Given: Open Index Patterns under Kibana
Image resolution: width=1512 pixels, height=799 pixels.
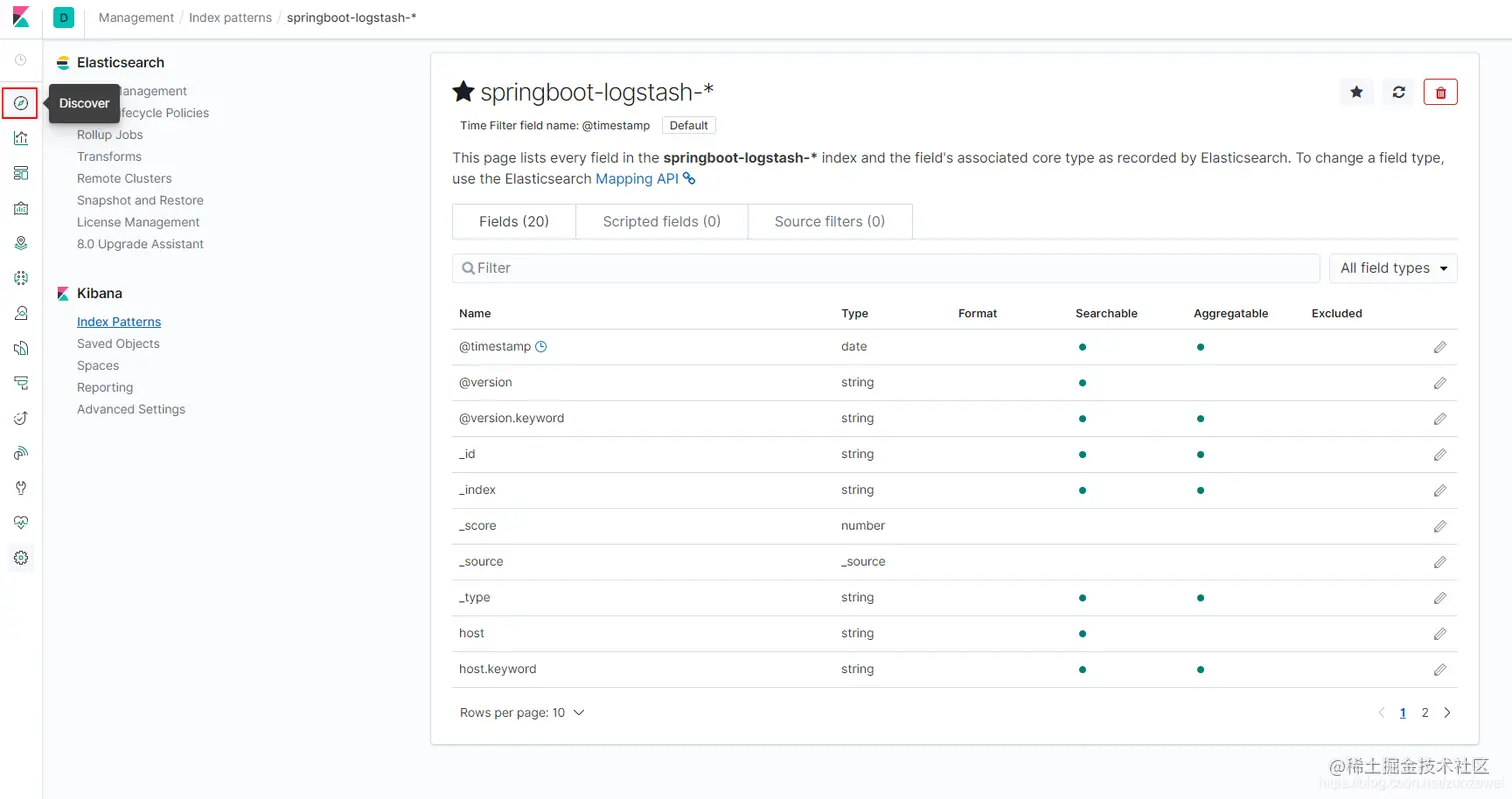Looking at the screenshot, I should click(119, 322).
